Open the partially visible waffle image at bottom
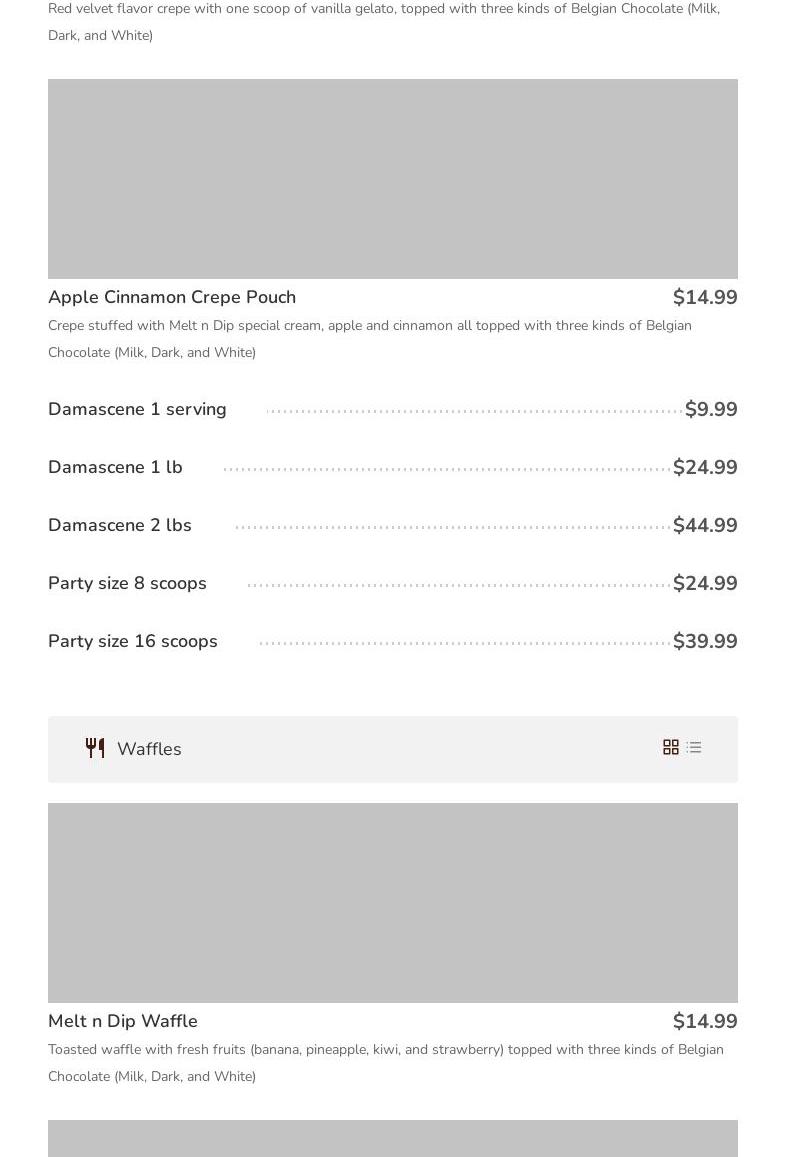 pos(392,1139)
